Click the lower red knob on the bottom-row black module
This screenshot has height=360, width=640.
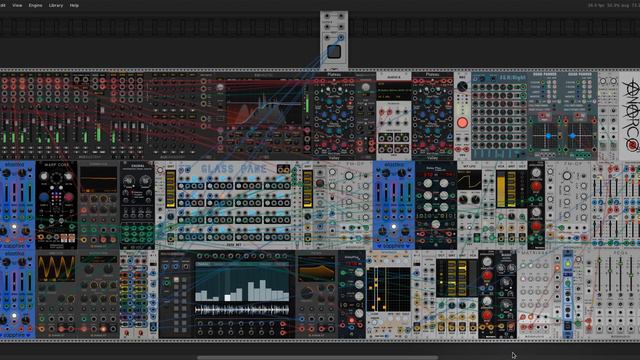pos(487,315)
